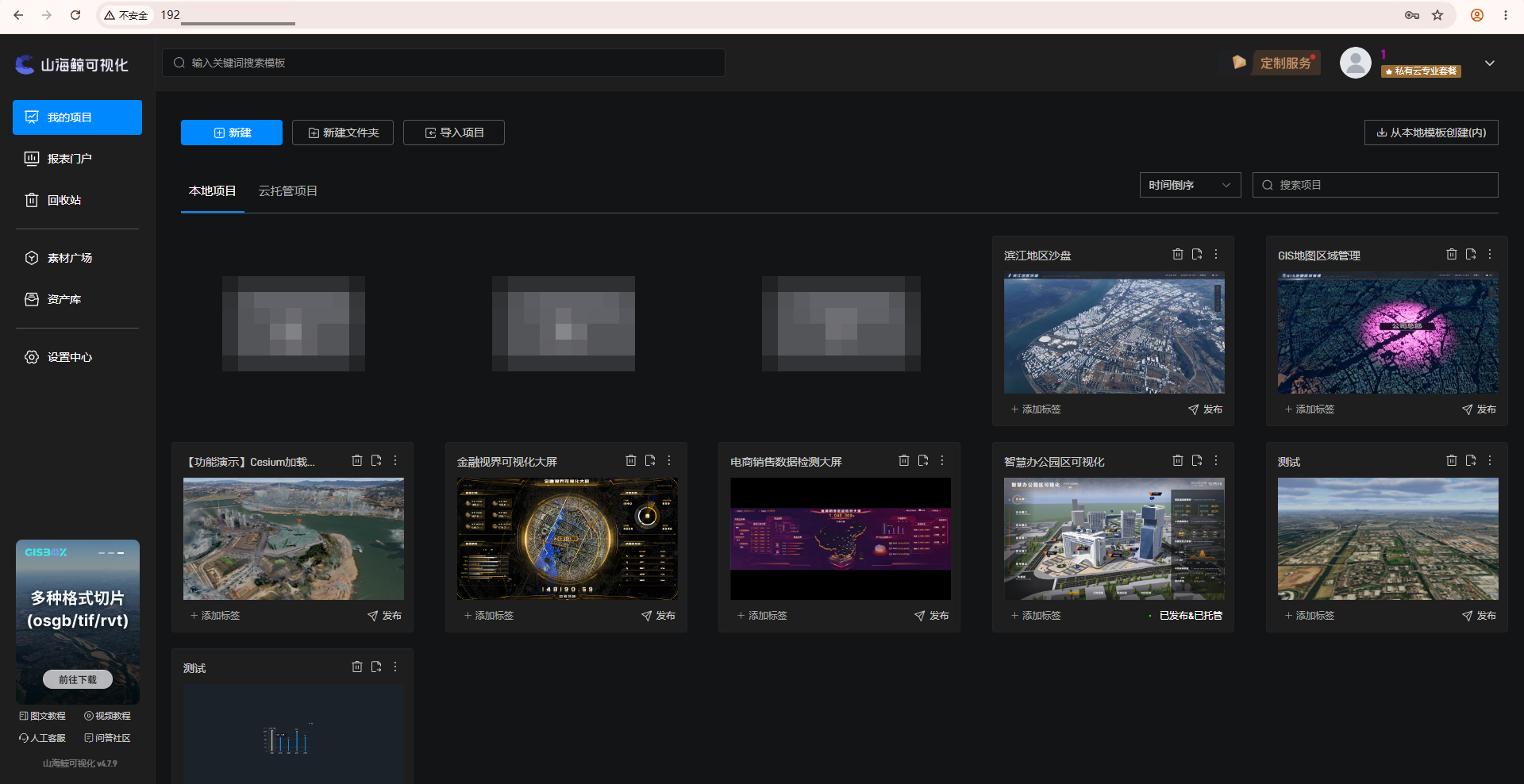Image resolution: width=1524 pixels, height=784 pixels.
Task: Click the blue 新建 button
Action: pos(232,133)
